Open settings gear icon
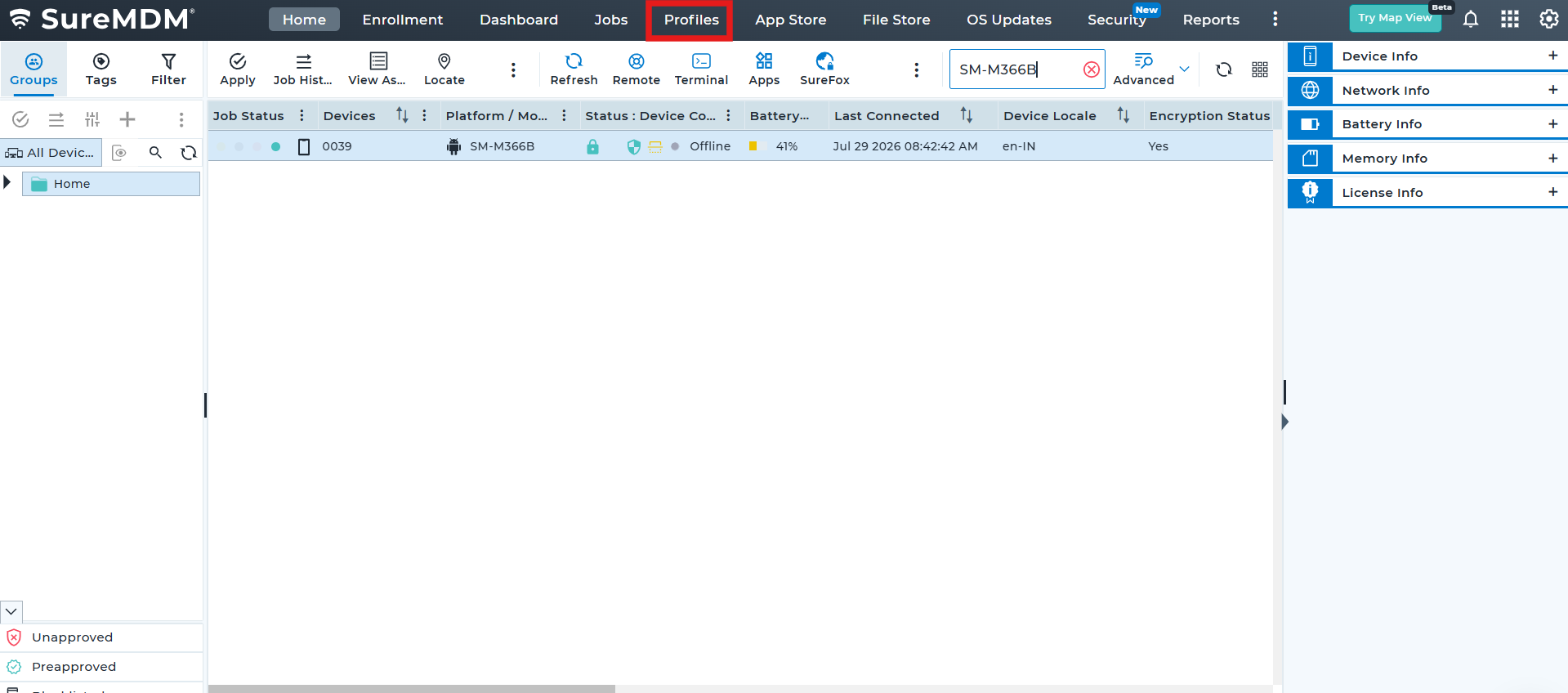The height and width of the screenshot is (693, 1568). (1548, 19)
